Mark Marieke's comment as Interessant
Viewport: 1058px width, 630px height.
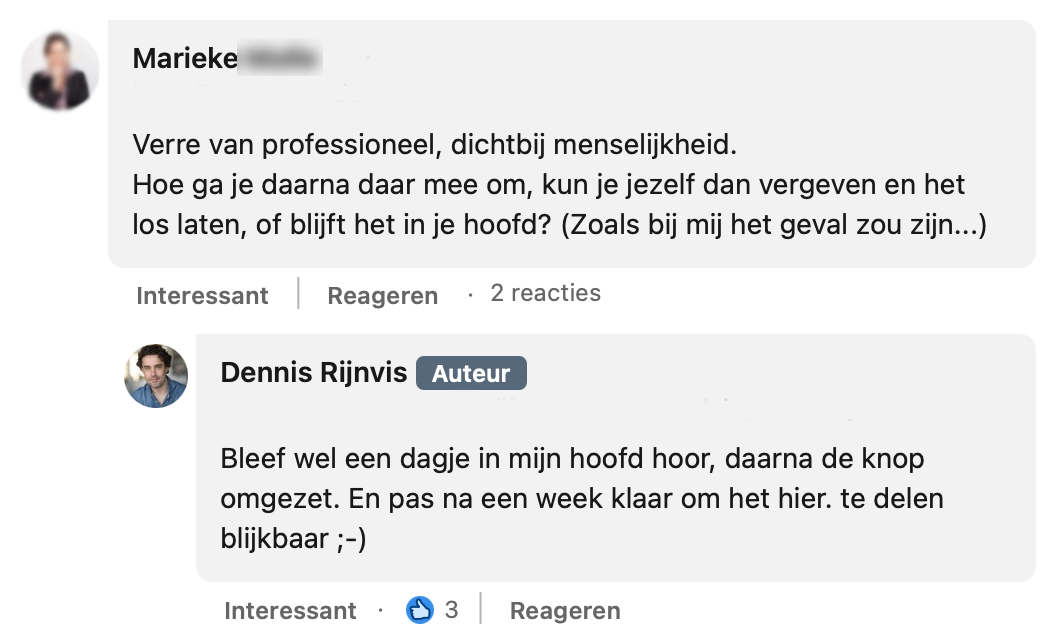pyautogui.click(x=202, y=295)
